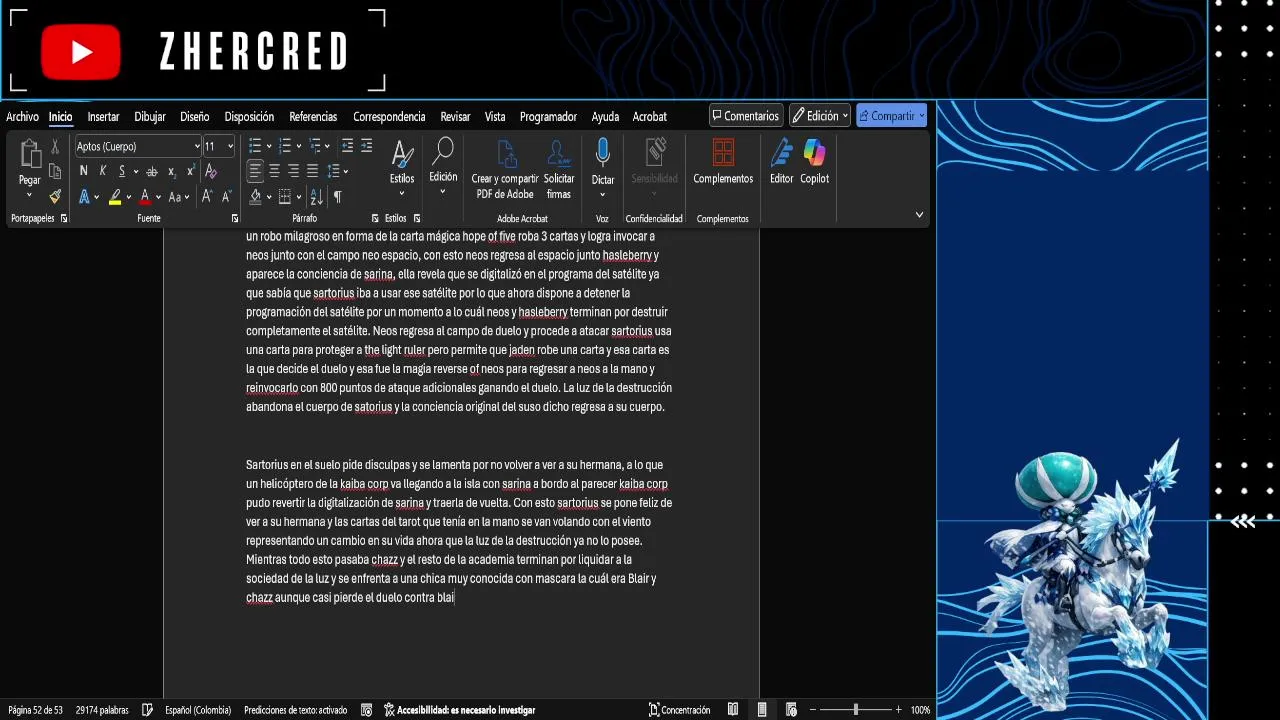Select the Format Painter brush icon
The image size is (1280, 720).
55,197
